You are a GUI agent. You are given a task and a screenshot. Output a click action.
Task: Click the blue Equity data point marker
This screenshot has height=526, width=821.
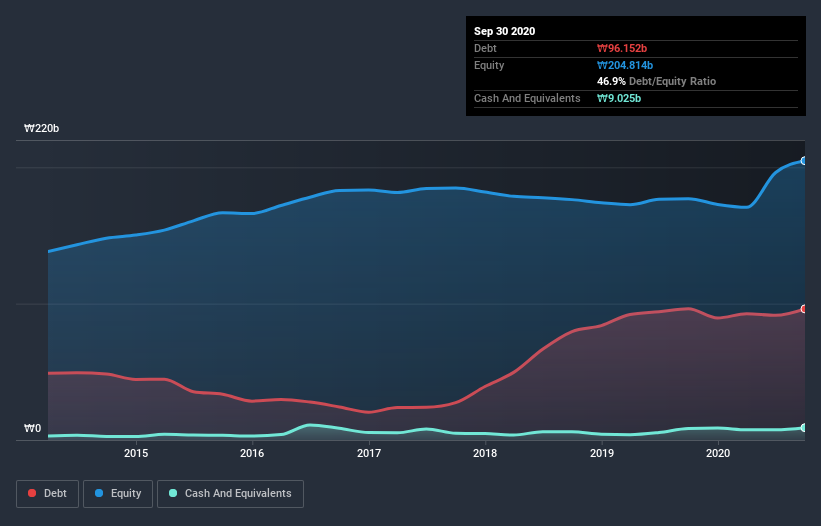pyautogui.click(x=804, y=161)
